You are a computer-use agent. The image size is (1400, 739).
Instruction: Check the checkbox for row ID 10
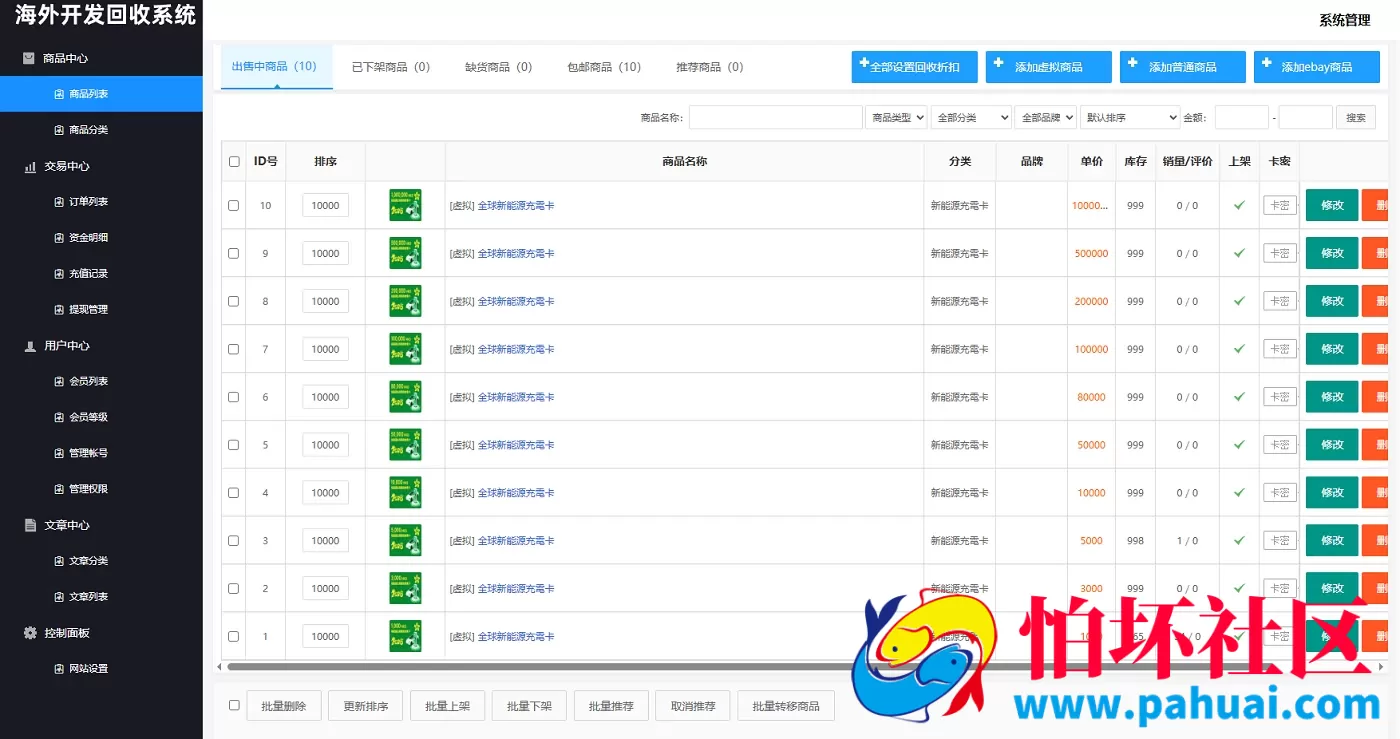click(234, 205)
